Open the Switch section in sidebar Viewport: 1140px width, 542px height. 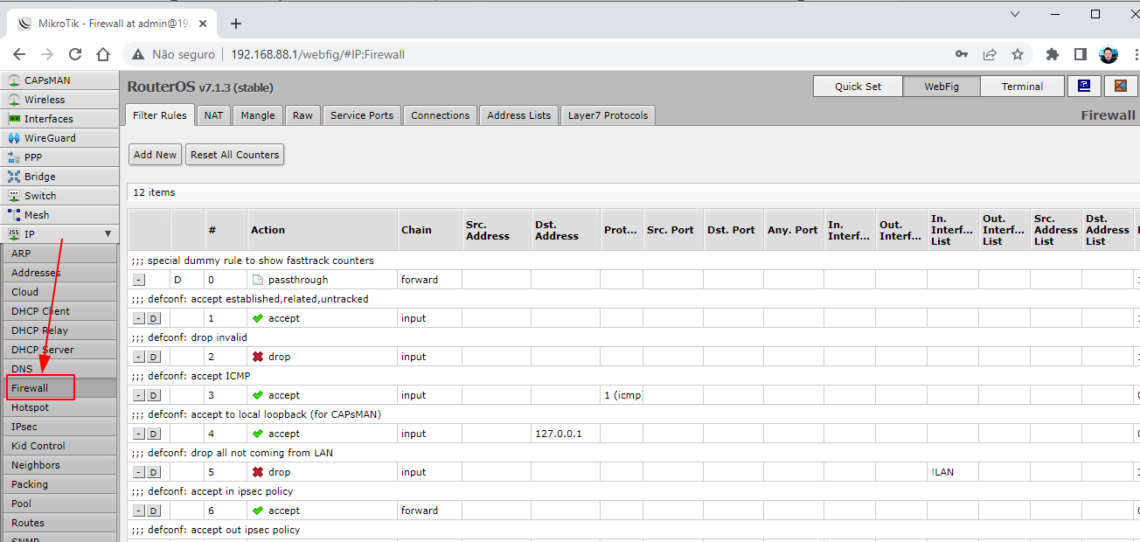tap(59, 196)
